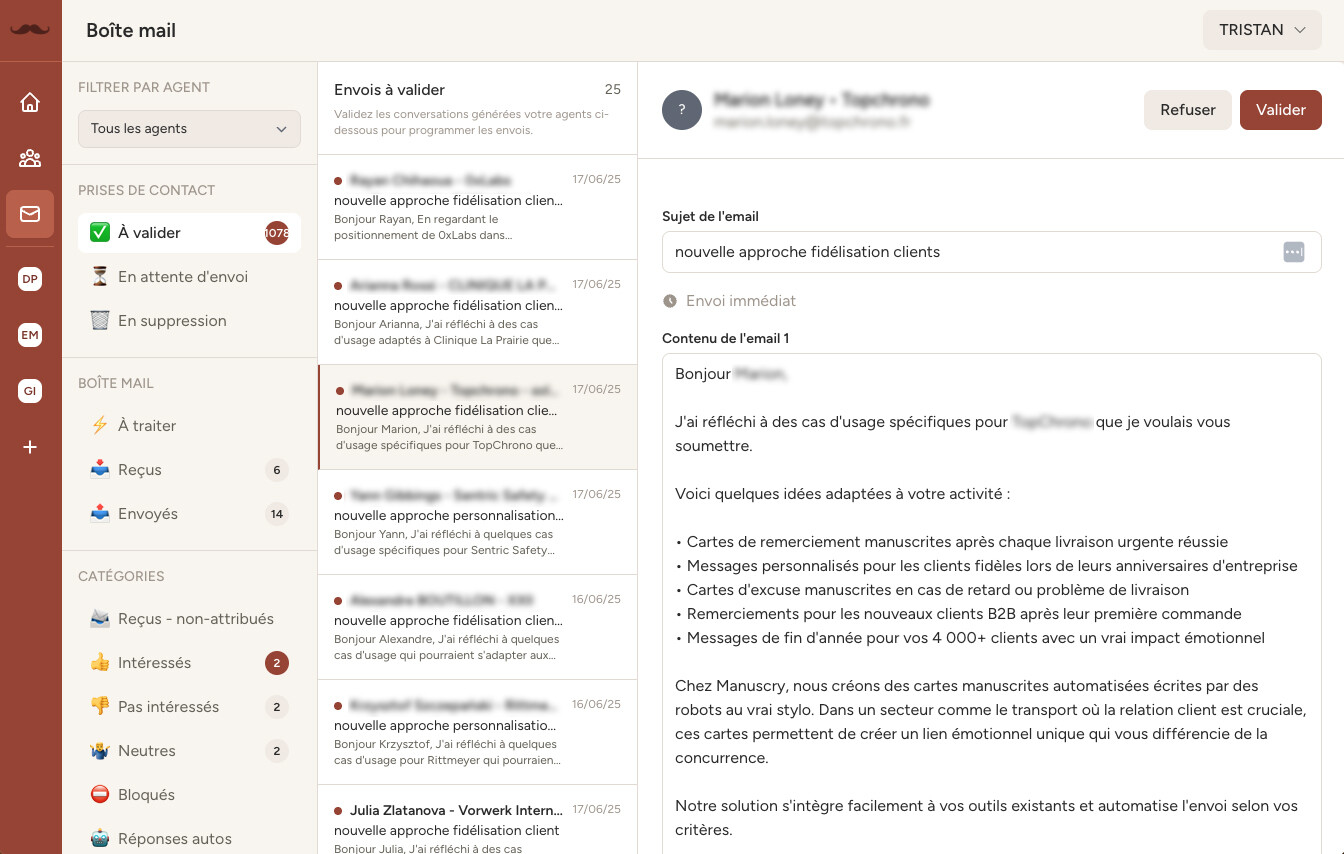1344x854 pixels.
Task: Expand the Tous les agents dropdown
Action: (x=189, y=129)
